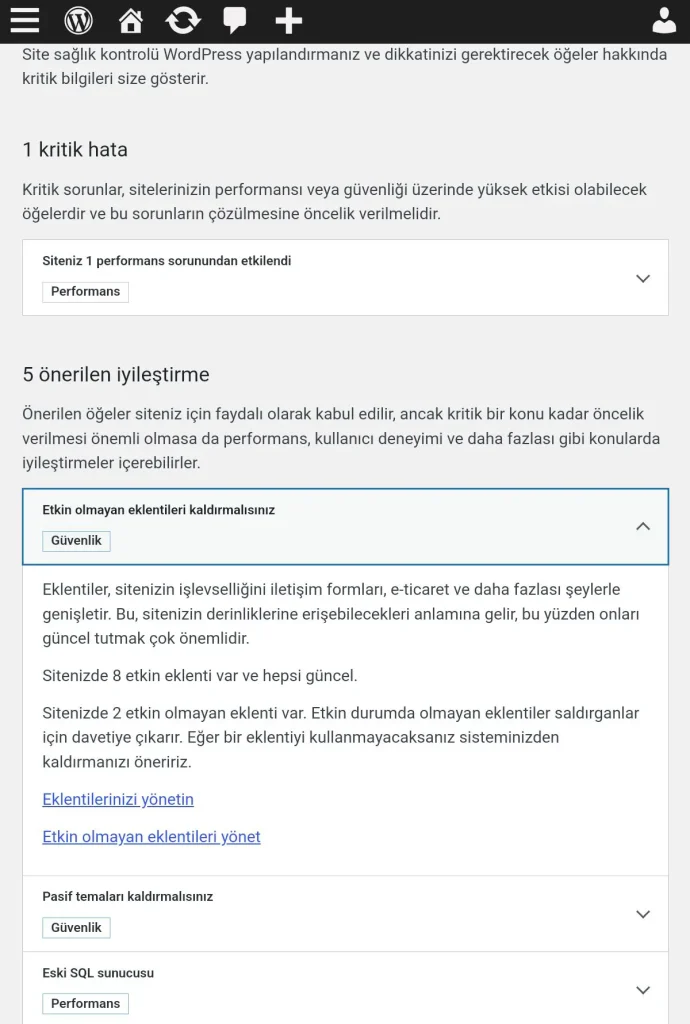Click Performans badge under critical issue
This screenshot has height=1024, width=690.
(x=85, y=292)
